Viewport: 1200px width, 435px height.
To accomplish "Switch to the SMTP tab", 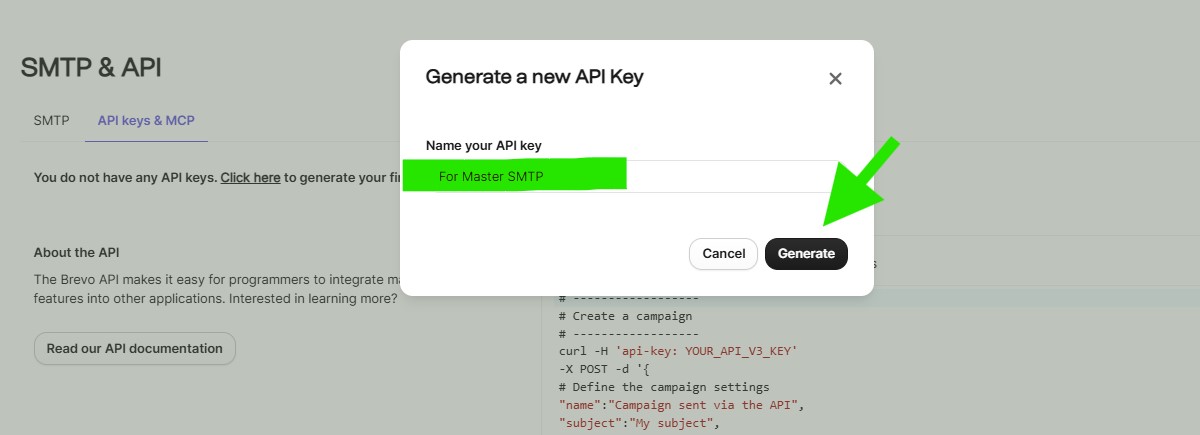I will (51, 121).
